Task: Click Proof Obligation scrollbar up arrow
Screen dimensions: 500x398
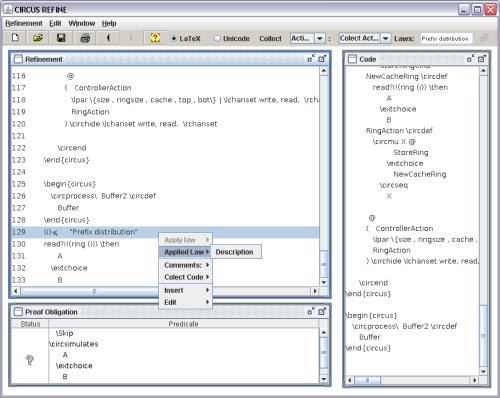Action: pyautogui.click(x=324, y=332)
